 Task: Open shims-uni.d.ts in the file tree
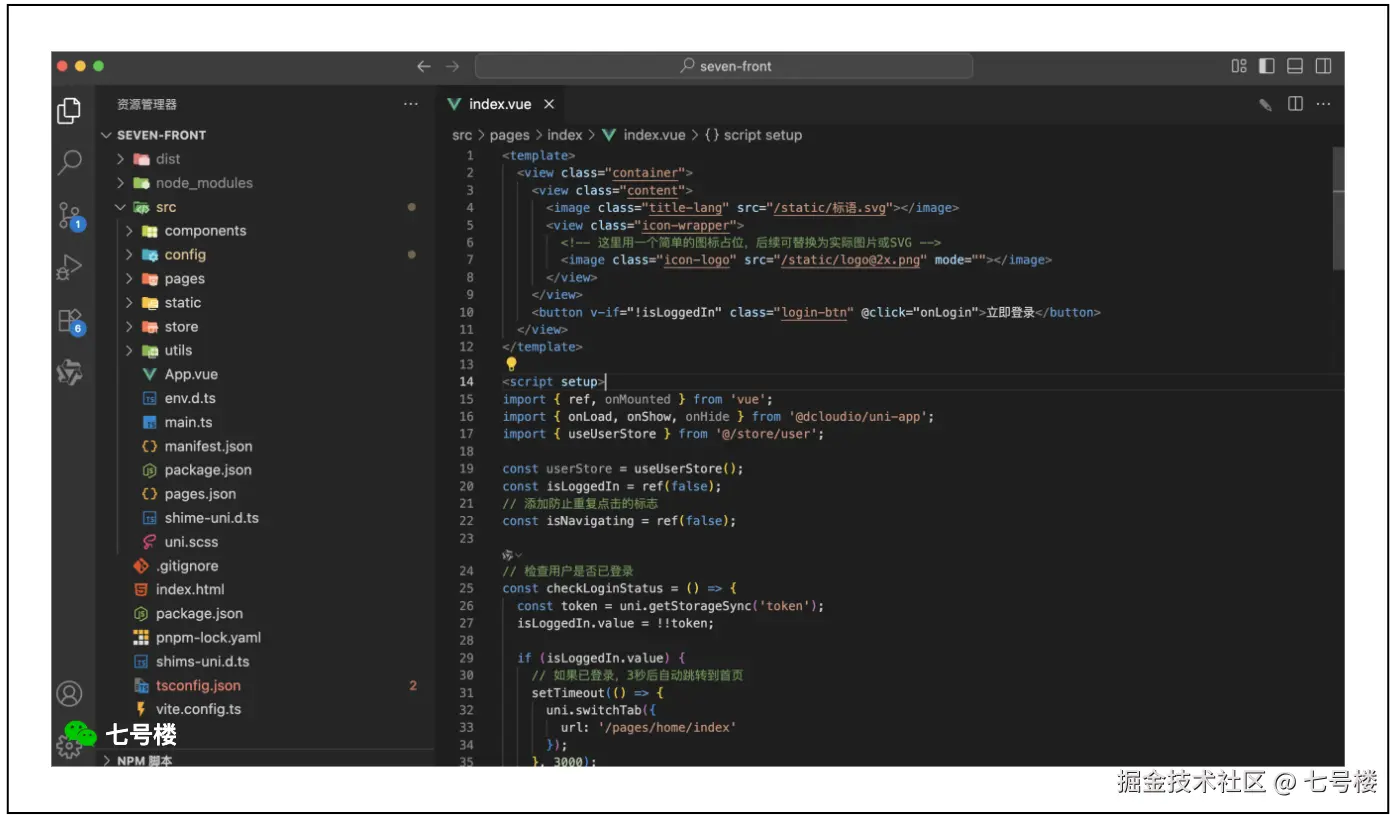click(202, 662)
